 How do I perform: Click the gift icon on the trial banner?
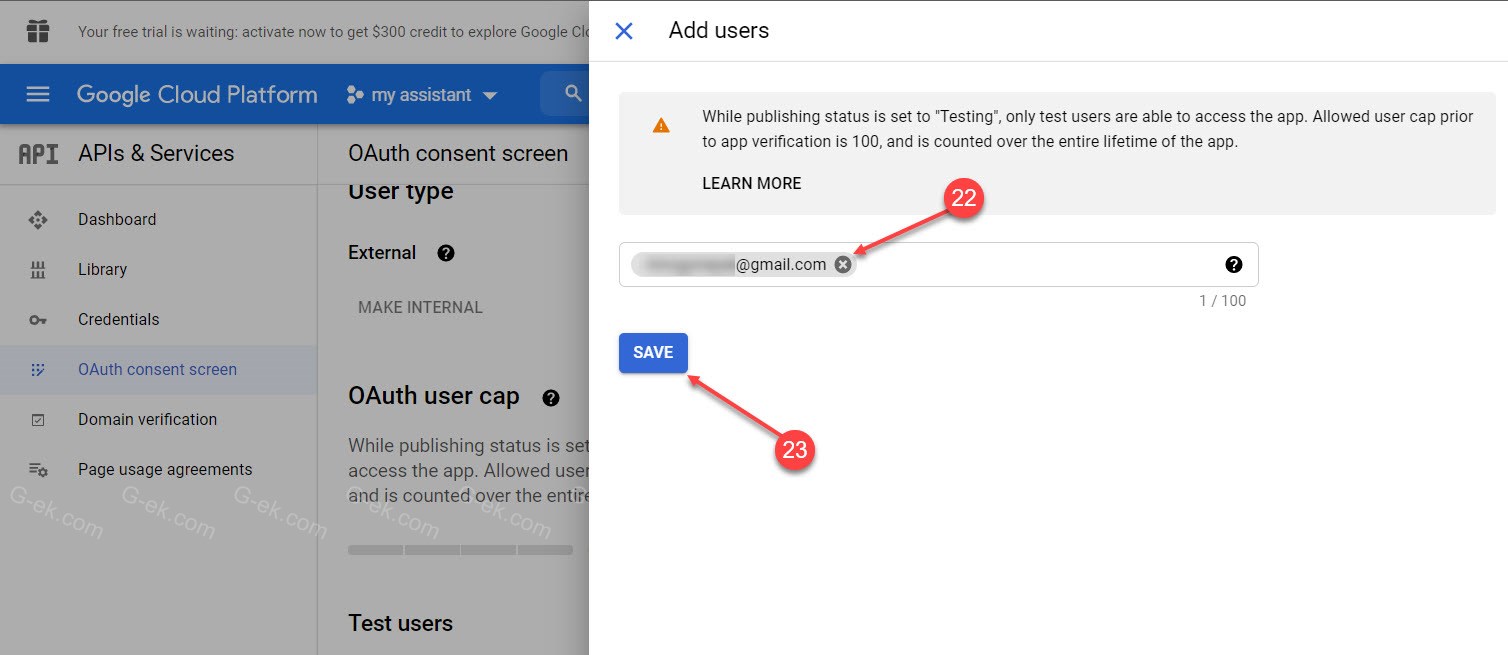38,31
